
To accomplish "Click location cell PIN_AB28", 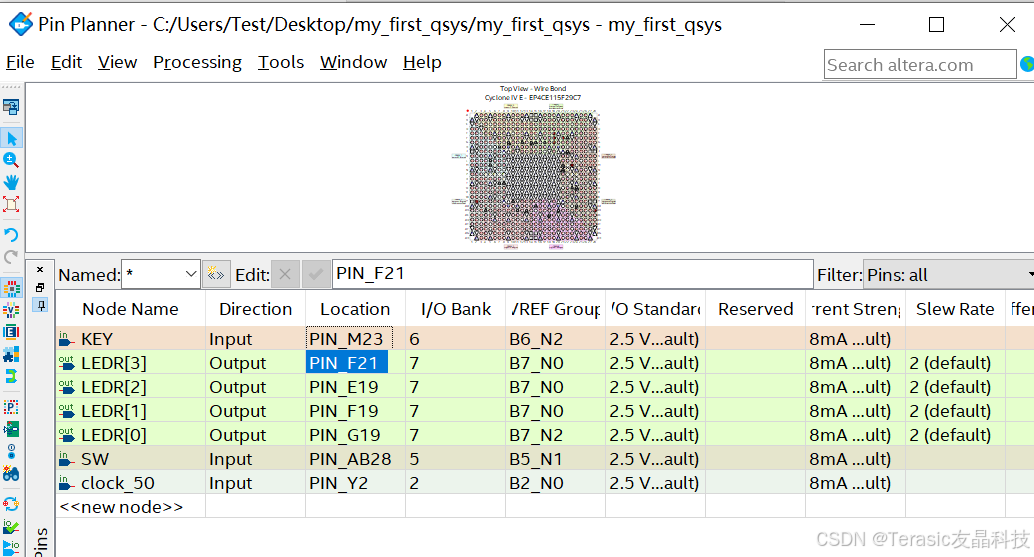I will [355, 459].
